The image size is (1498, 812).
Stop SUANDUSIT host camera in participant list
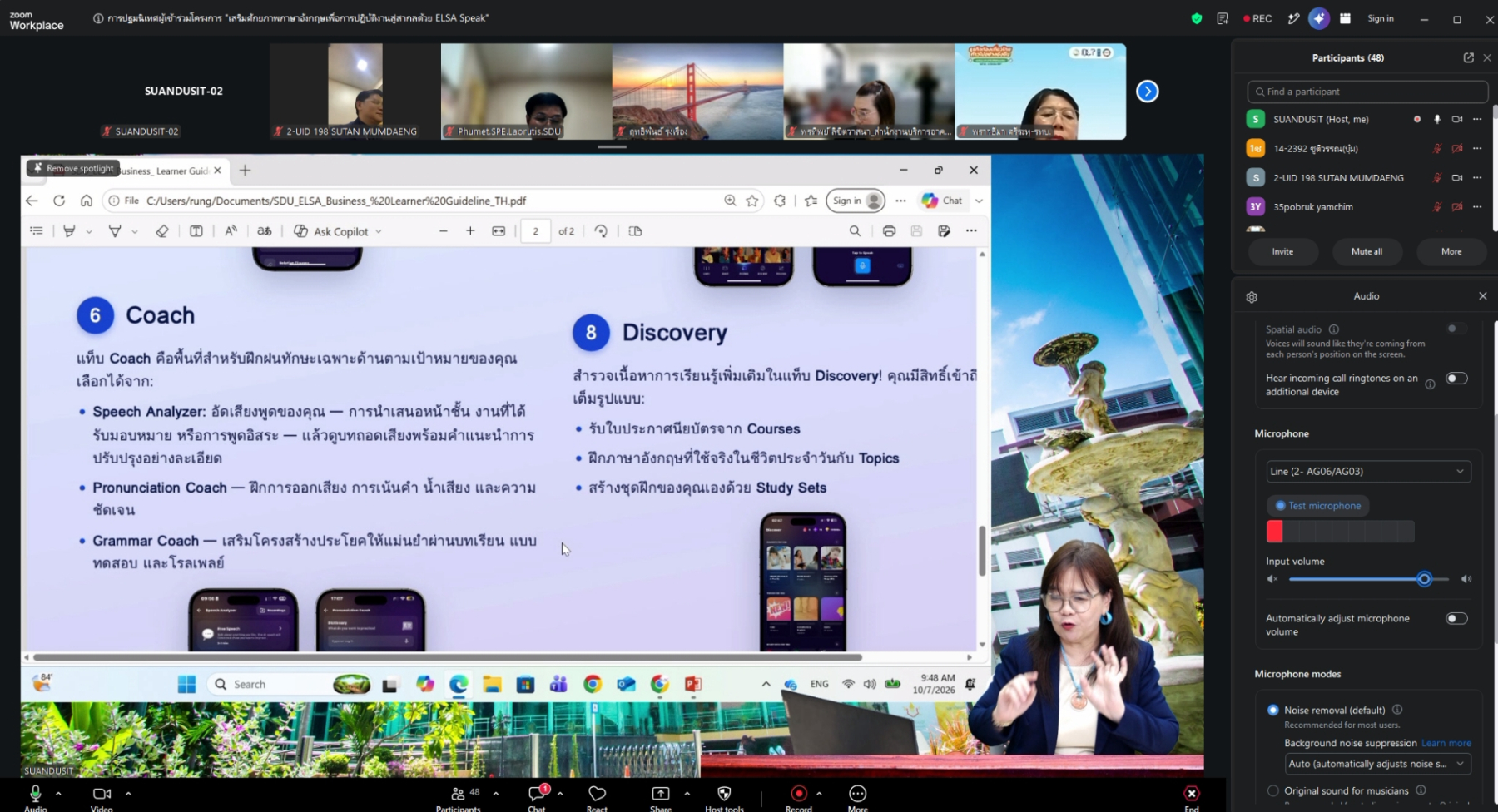coord(1457,119)
